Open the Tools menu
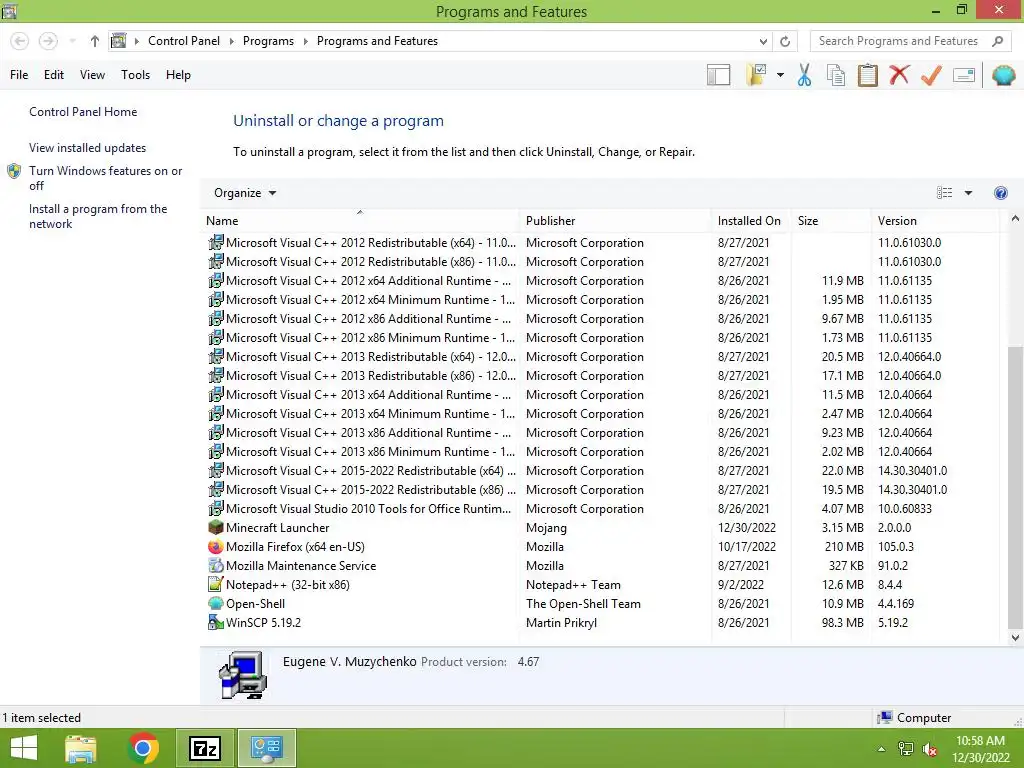This screenshot has height=768, width=1024. (x=135, y=74)
